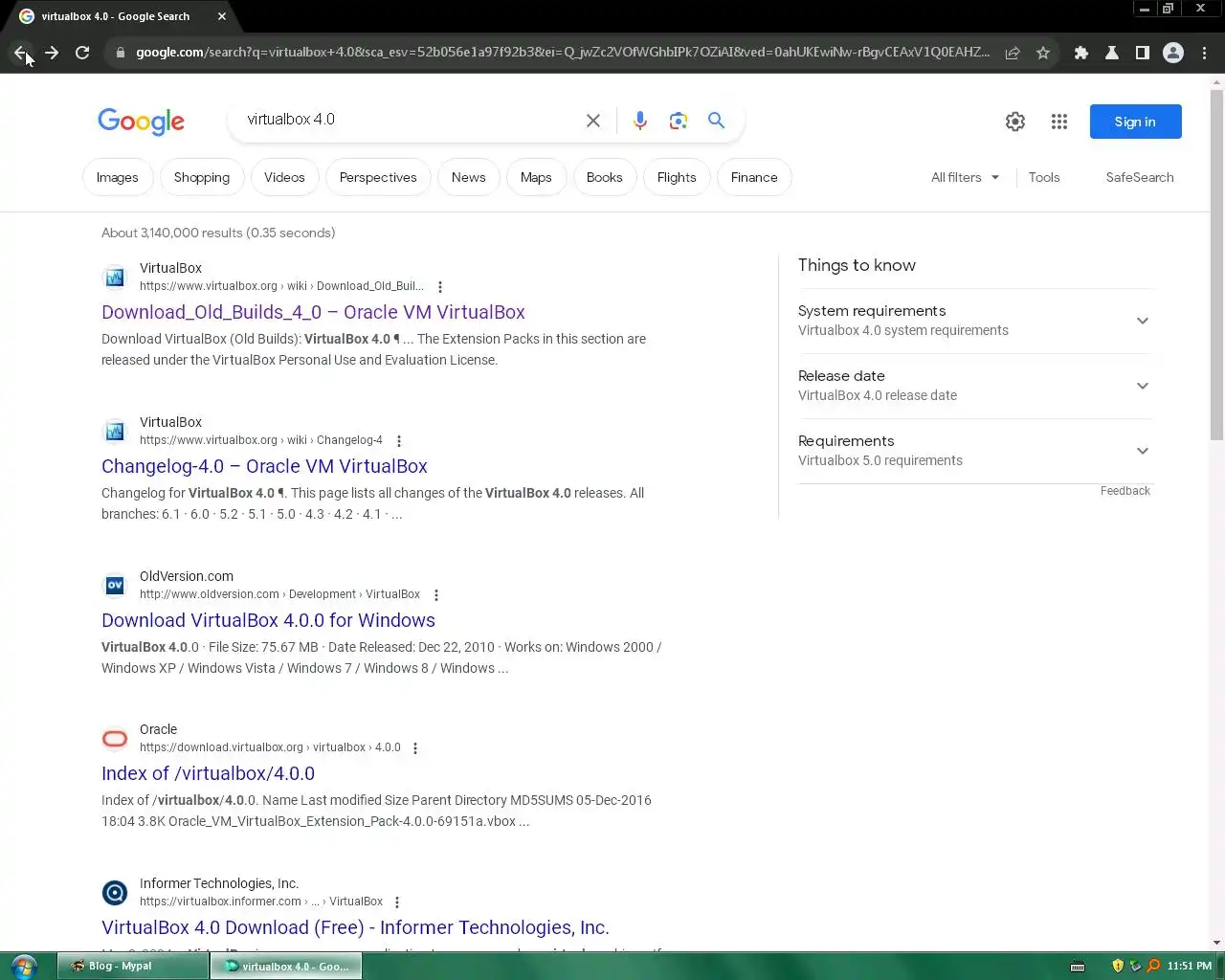
Task: Click the browser address bar URL
Action: click(563, 53)
